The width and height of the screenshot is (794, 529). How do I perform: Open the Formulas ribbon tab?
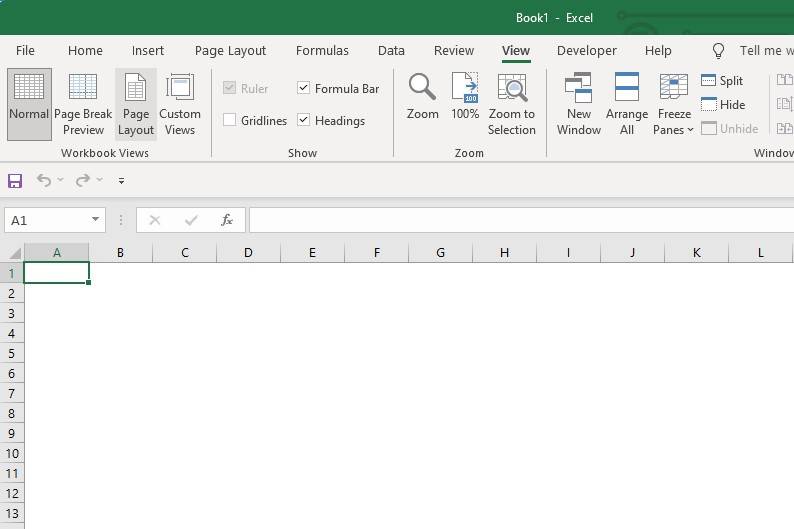(x=322, y=50)
